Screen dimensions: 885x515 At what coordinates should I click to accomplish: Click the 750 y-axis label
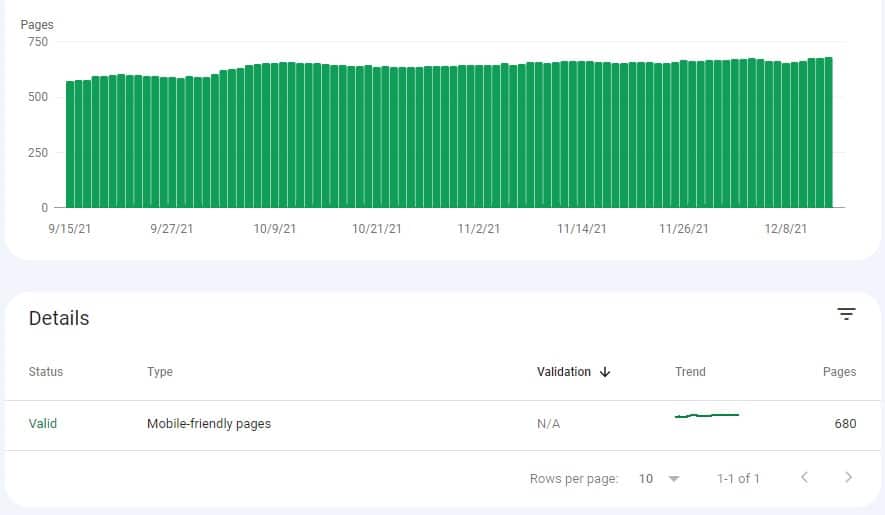pyautogui.click(x=38, y=42)
